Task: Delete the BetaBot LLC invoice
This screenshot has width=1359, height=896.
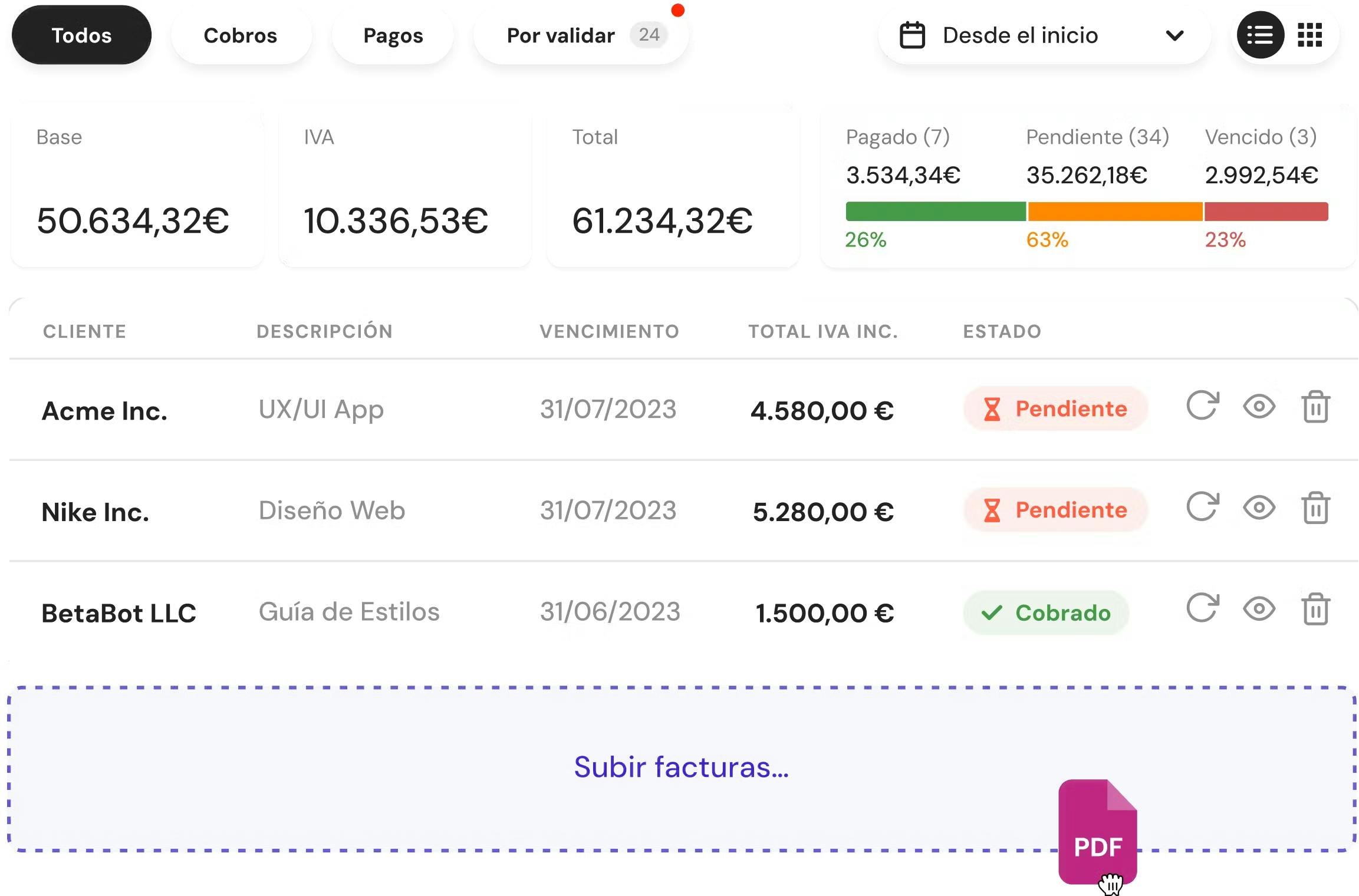Action: point(1315,610)
